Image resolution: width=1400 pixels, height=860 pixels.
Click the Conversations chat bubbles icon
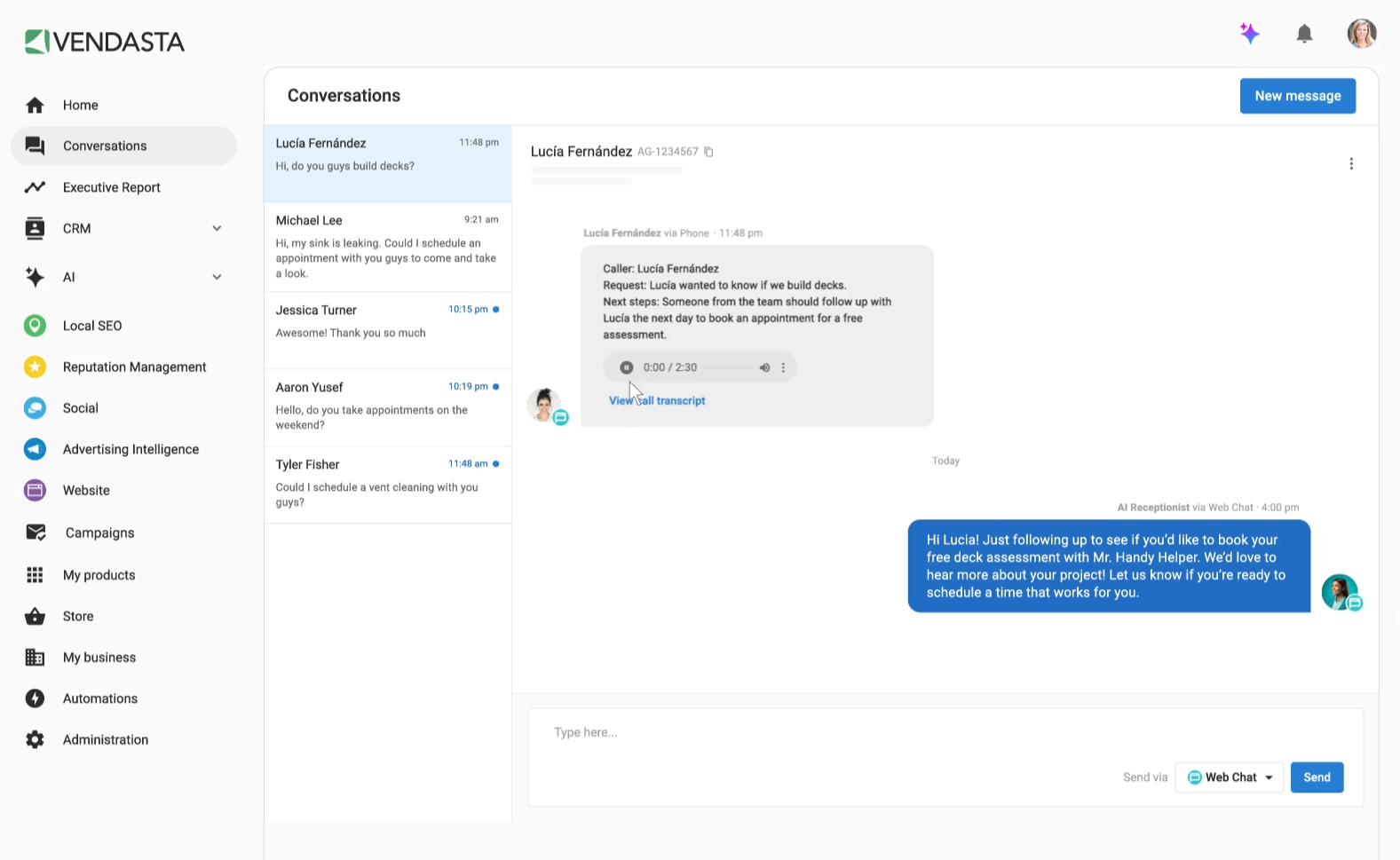35,146
